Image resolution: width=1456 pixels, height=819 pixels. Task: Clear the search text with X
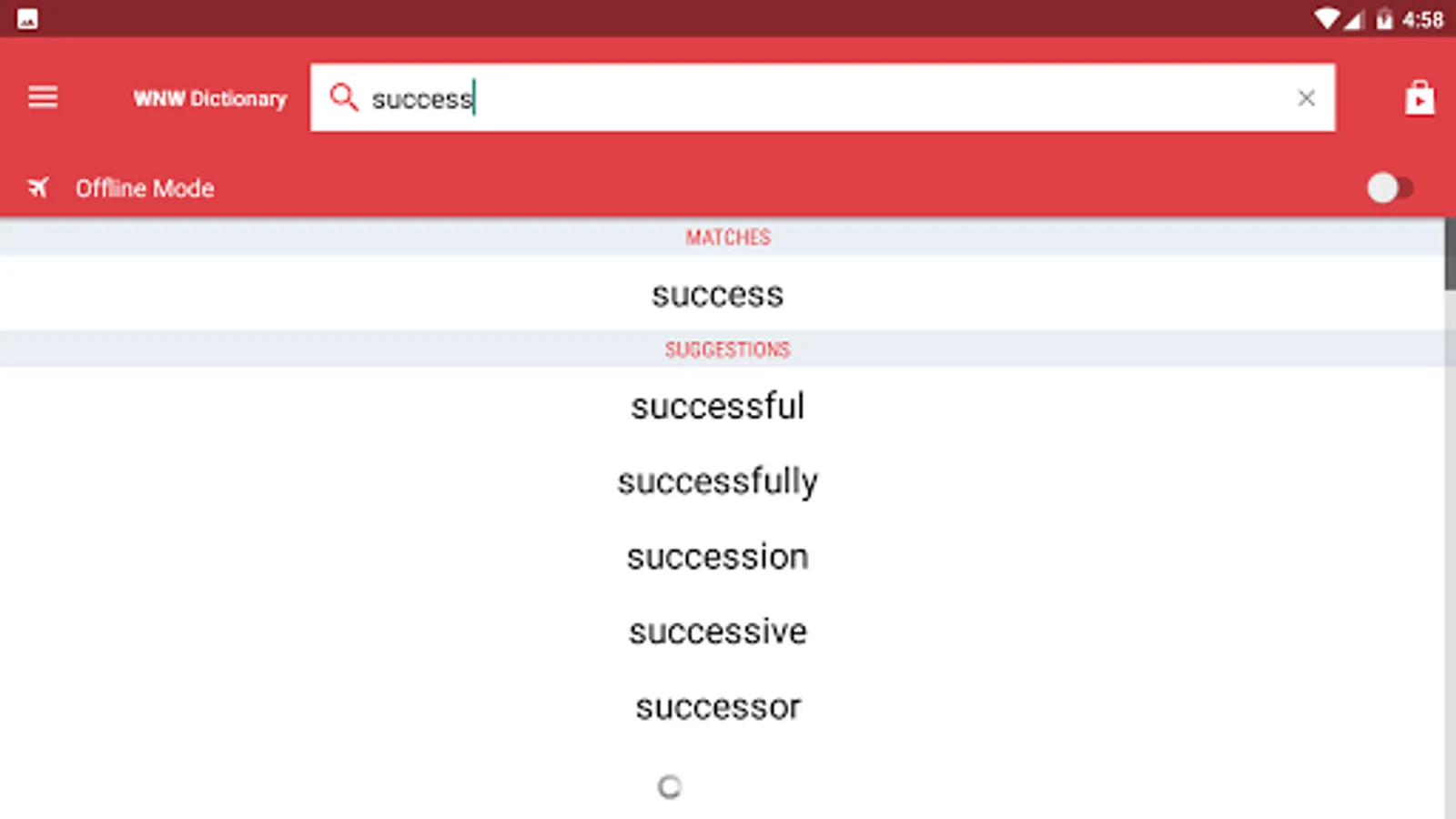point(1306,97)
